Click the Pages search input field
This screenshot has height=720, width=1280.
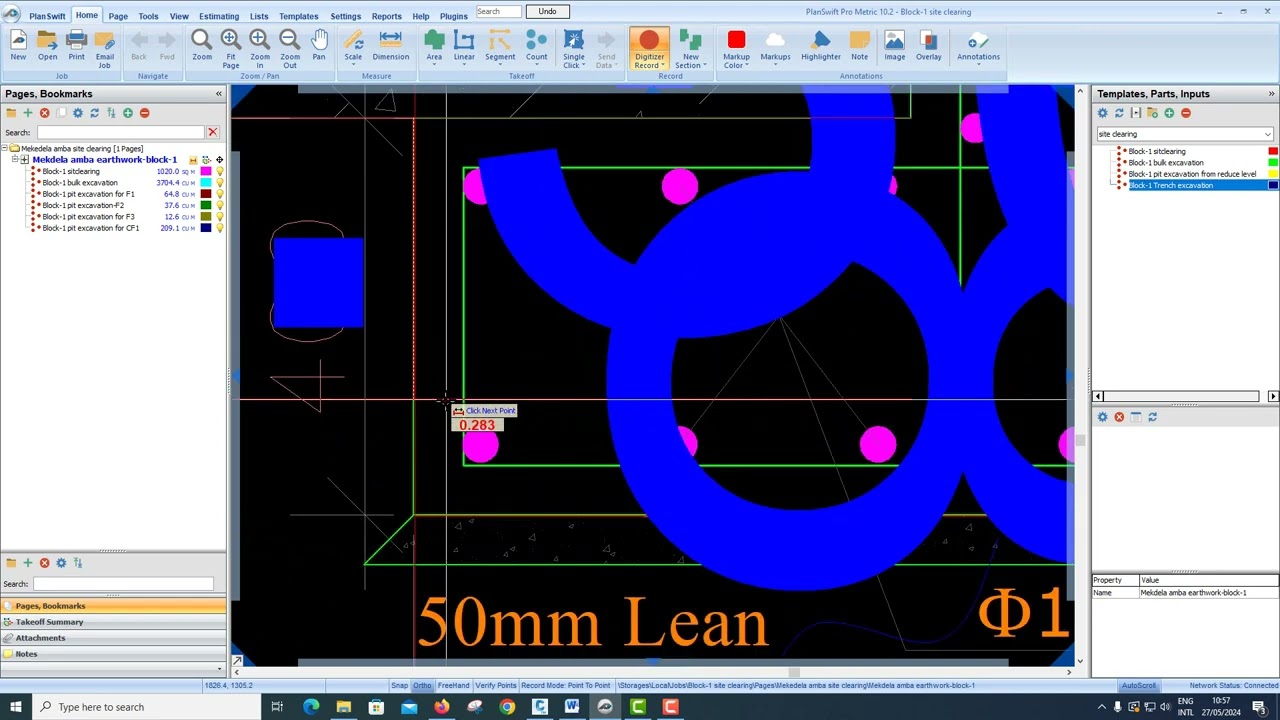(120, 132)
